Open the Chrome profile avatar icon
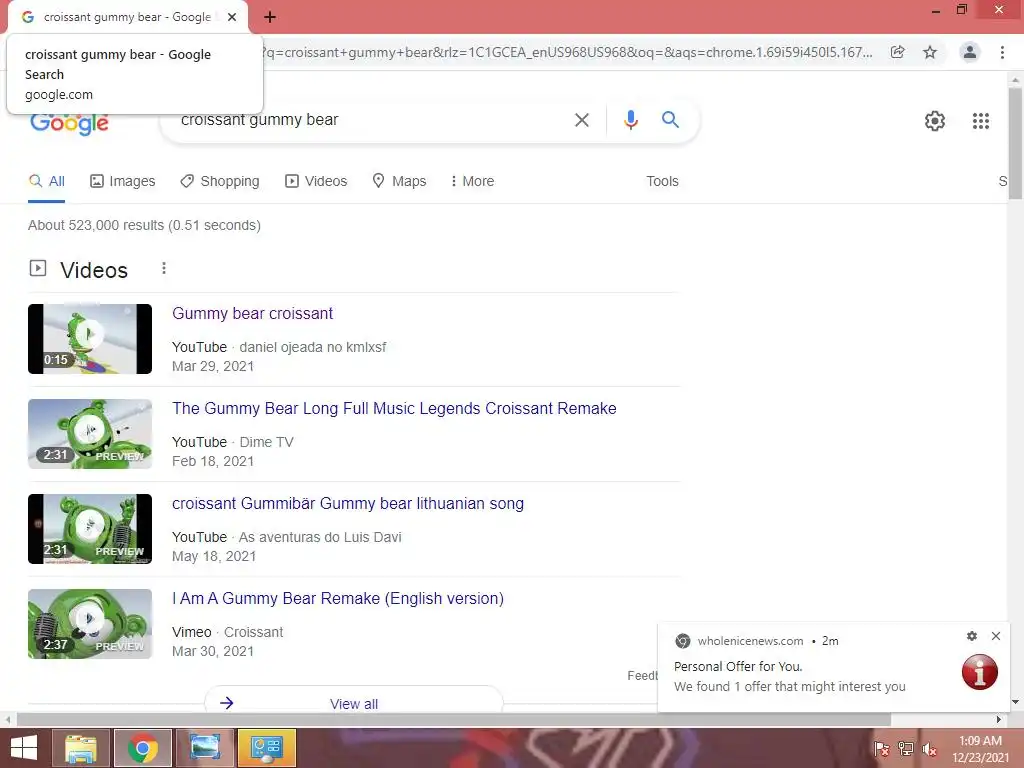The width and height of the screenshot is (1024, 768). 970,52
